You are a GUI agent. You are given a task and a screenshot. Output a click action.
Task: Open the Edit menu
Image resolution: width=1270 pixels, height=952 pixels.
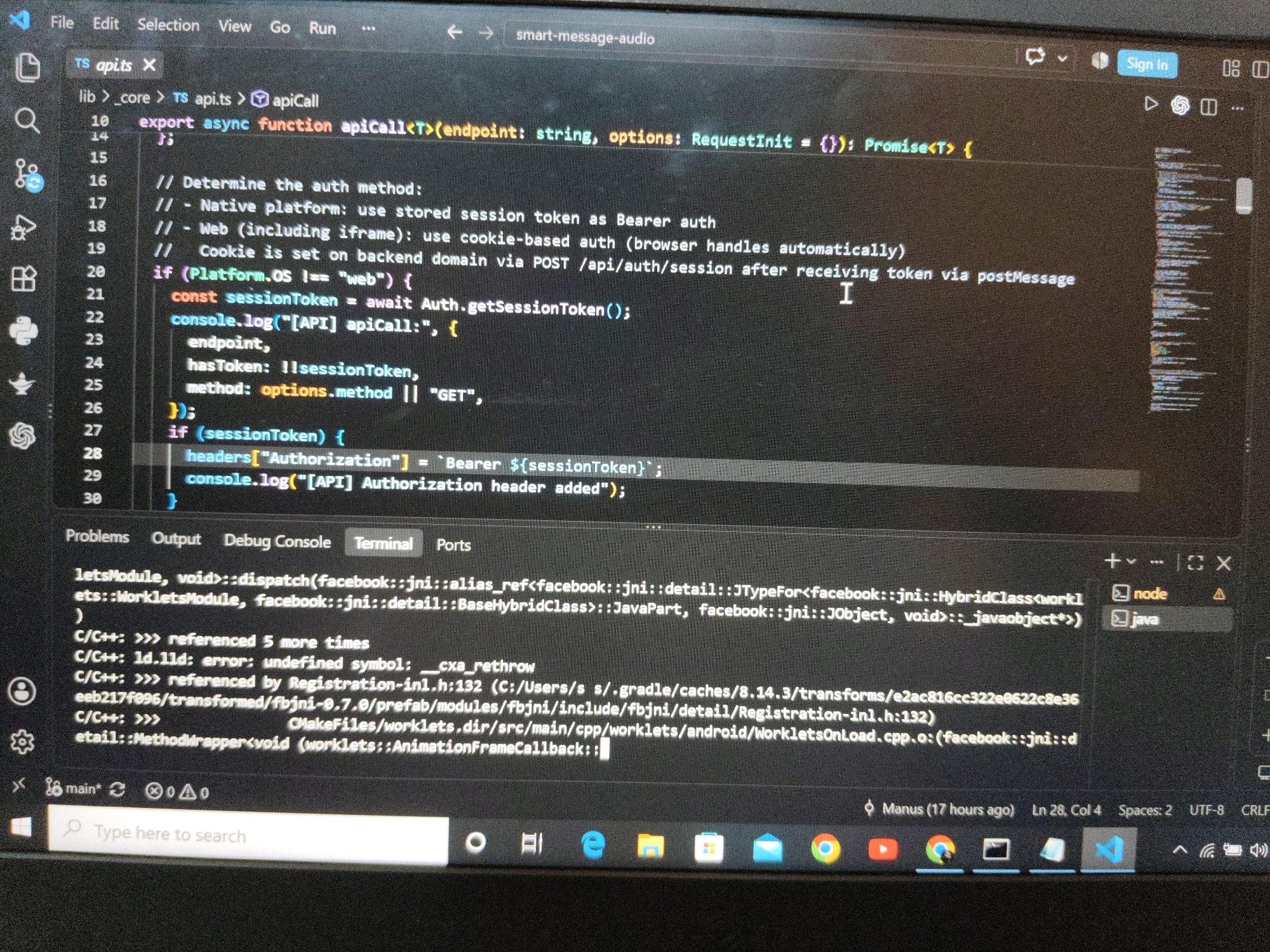coord(105,24)
